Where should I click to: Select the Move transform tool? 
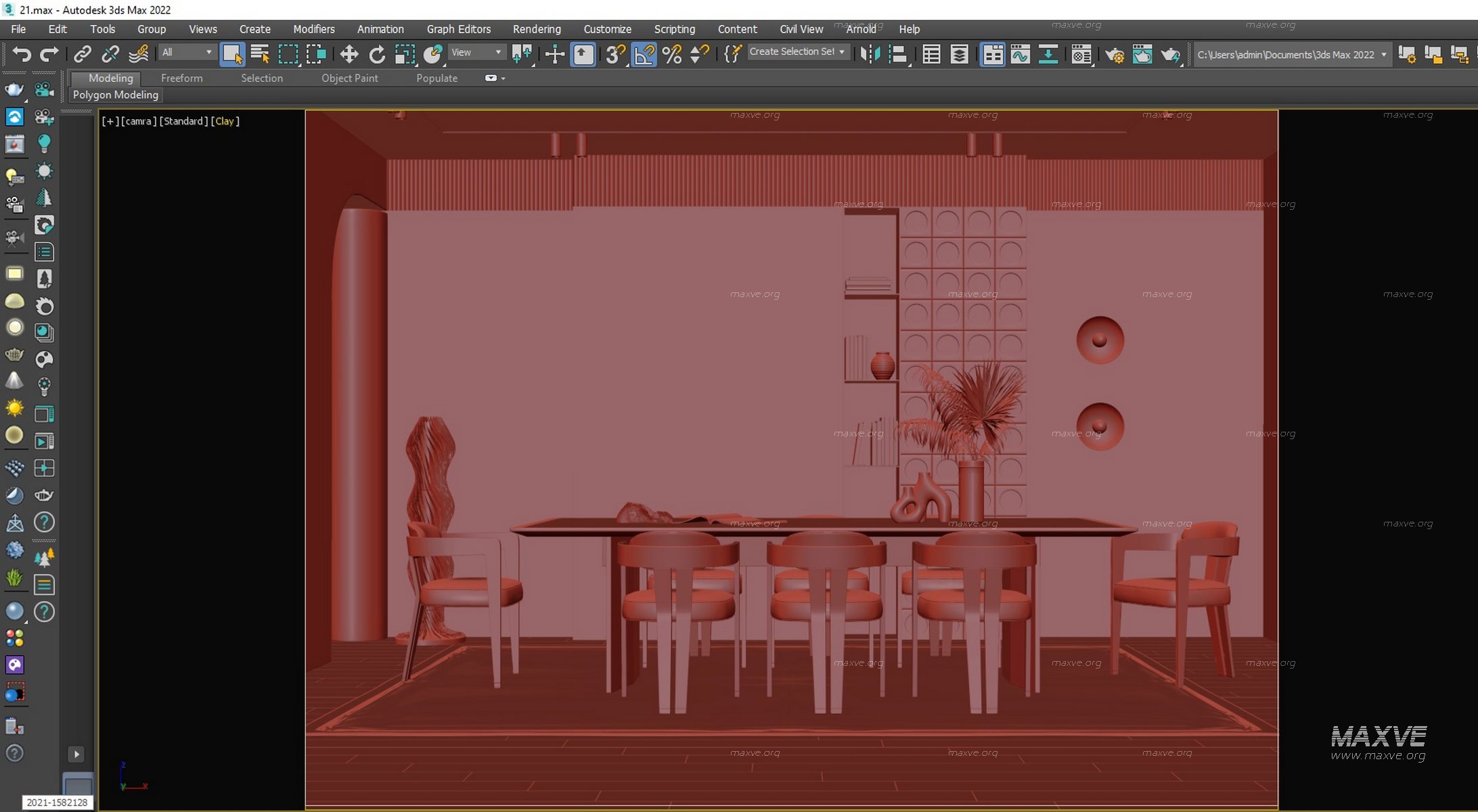coord(349,54)
